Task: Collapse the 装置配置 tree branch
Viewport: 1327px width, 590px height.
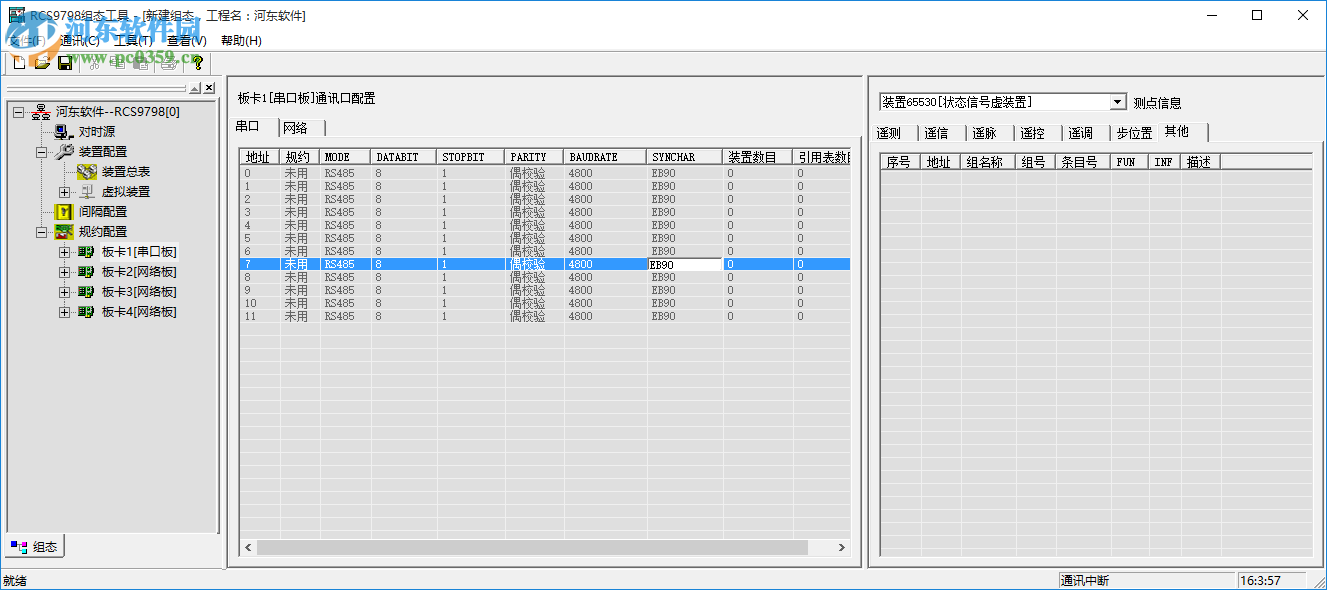Action: click(43, 153)
